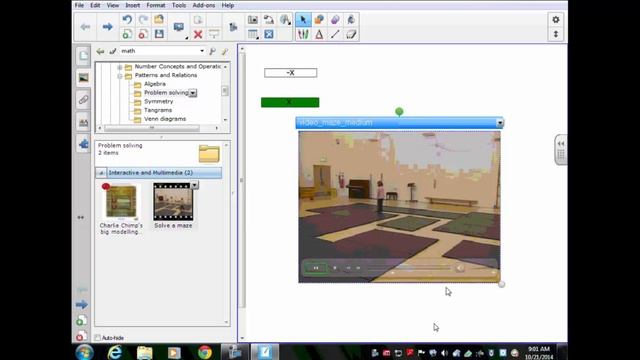
Task: Open the Insert menu
Action: click(133, 5)
